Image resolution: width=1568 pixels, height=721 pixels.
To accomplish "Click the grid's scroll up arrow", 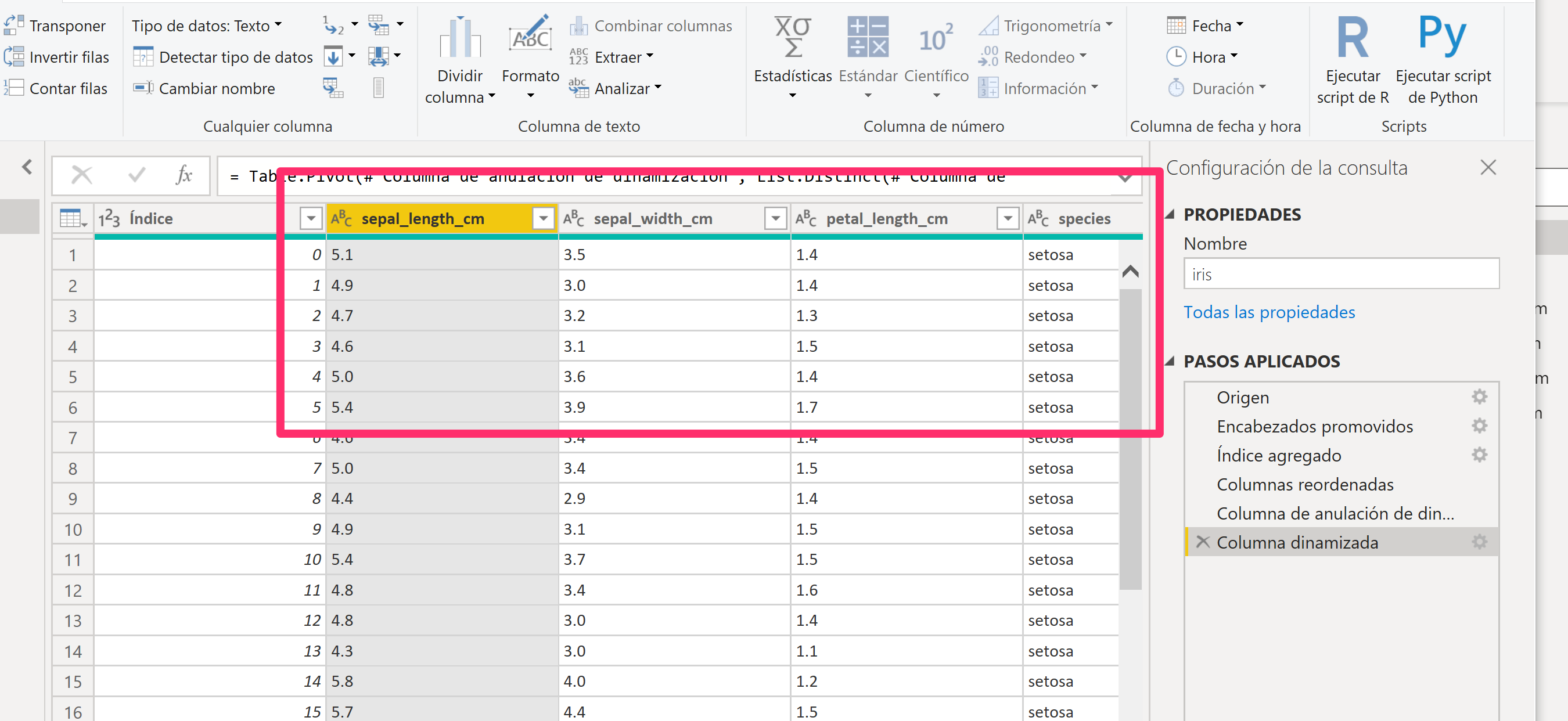I will [1130, 271].
